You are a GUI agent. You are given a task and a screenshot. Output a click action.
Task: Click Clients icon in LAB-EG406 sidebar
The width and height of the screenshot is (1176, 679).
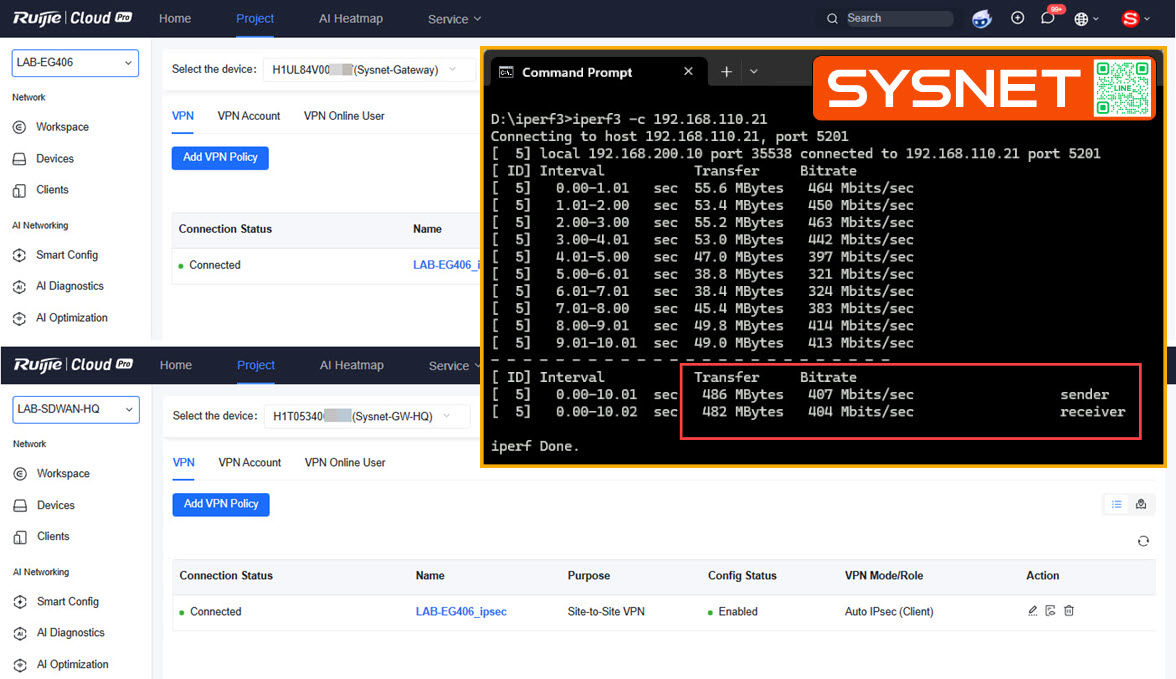20,191
